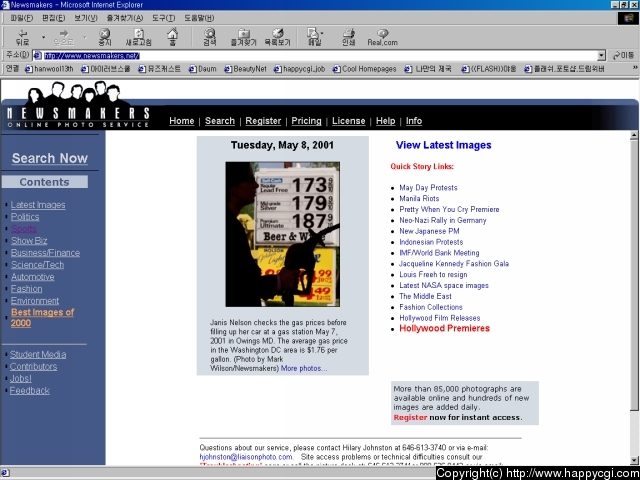Open the Feedback sidebar link
640x480 pixels.
(29, 391)
